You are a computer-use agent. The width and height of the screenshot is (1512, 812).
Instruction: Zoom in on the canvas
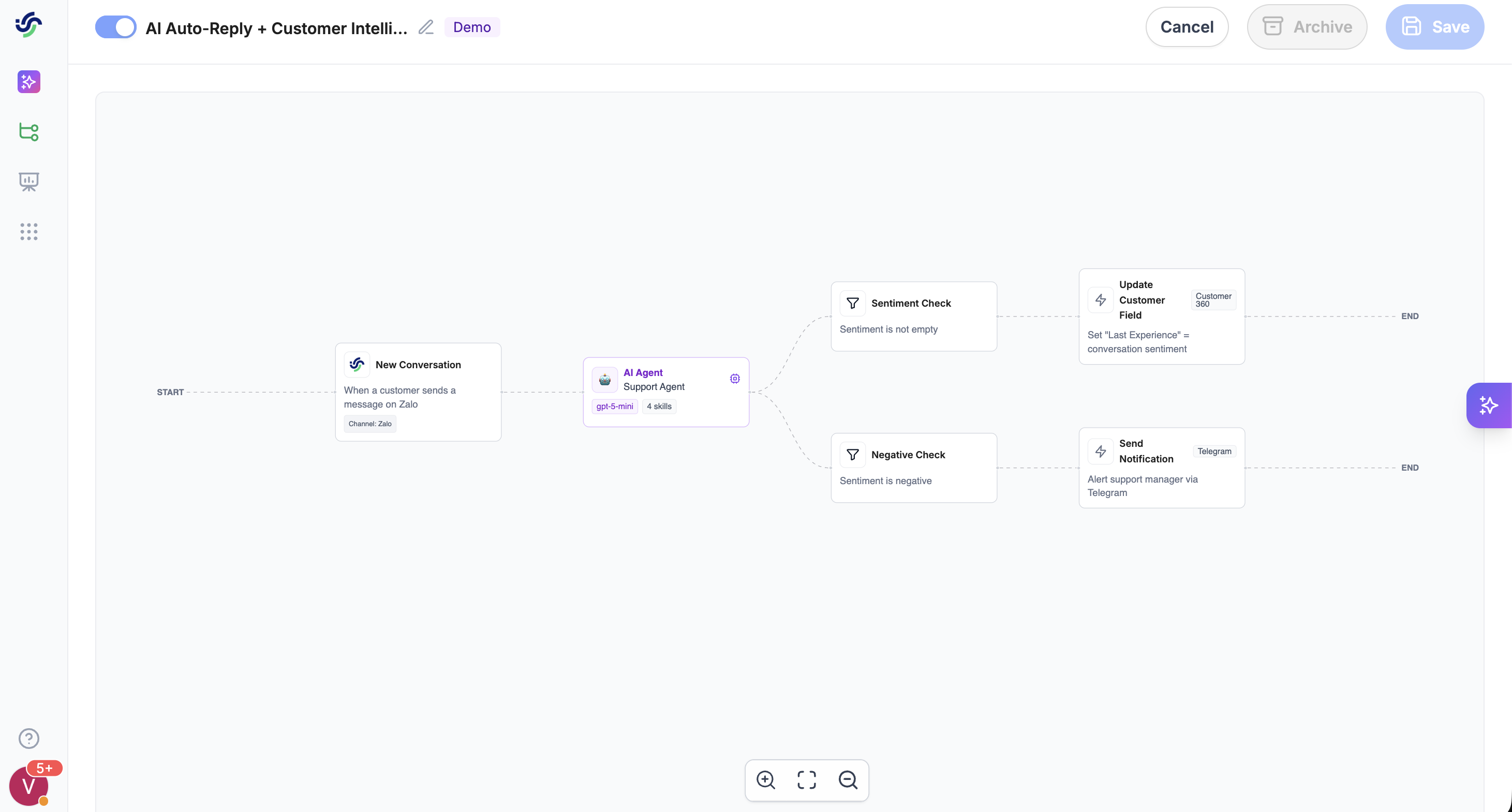pyautogui.click(x=766, y=780)
